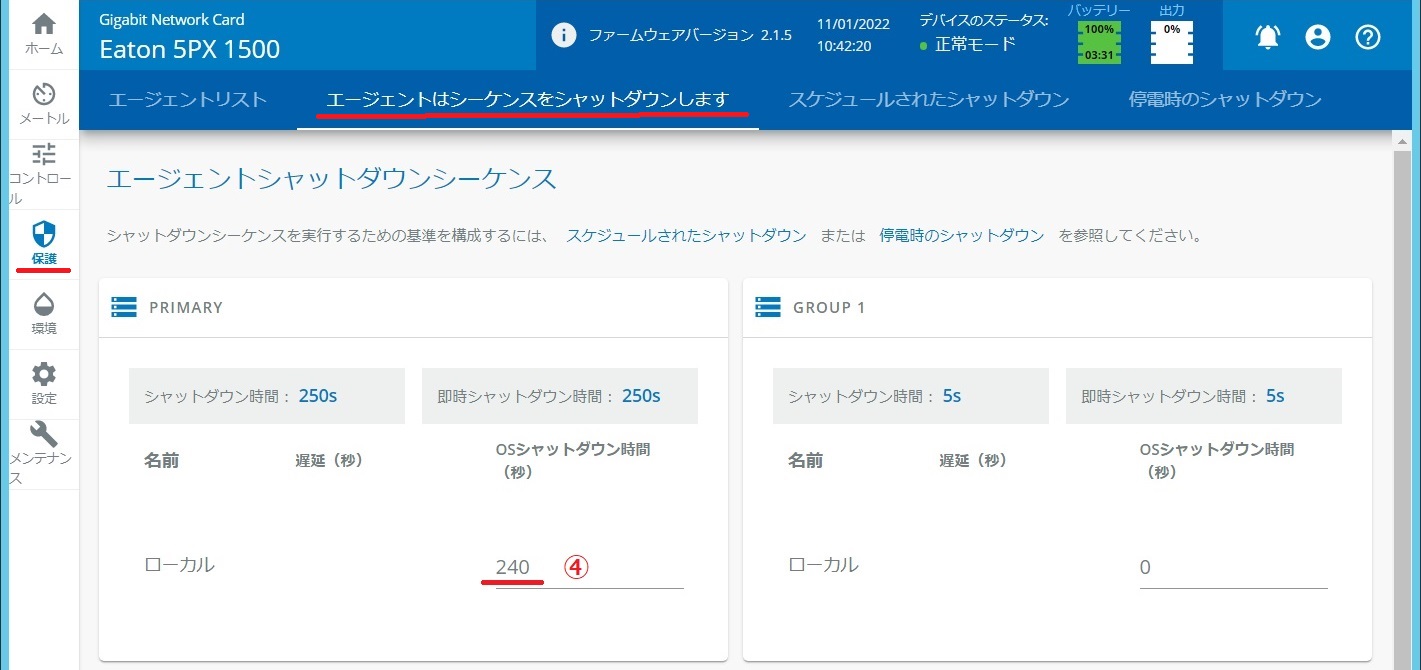Open the Home (ホーム) sidebar icon
This screenshot has width=1421, height=670.
coord(44,26)
